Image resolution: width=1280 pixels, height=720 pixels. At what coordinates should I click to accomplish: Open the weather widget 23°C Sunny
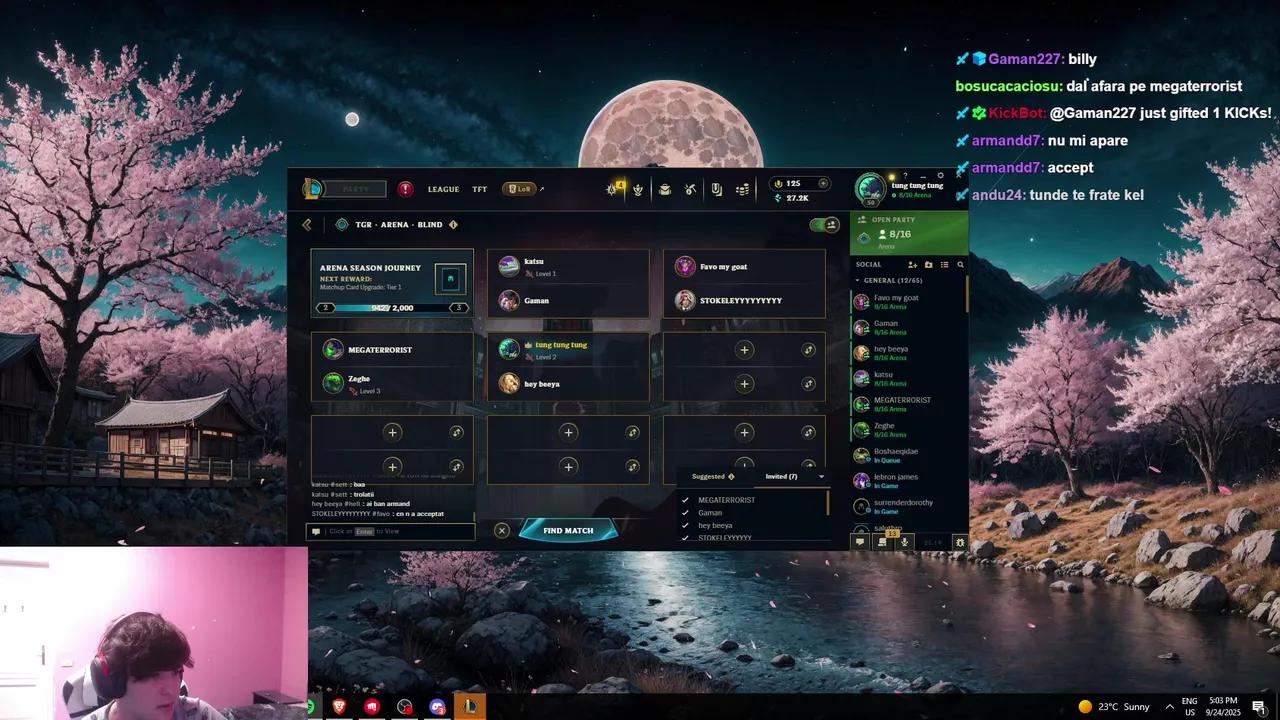click(1114, 706)
